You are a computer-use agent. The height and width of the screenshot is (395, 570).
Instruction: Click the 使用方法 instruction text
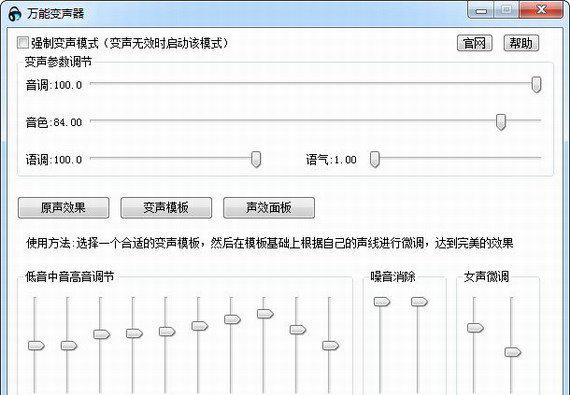[x=270, y=243]
